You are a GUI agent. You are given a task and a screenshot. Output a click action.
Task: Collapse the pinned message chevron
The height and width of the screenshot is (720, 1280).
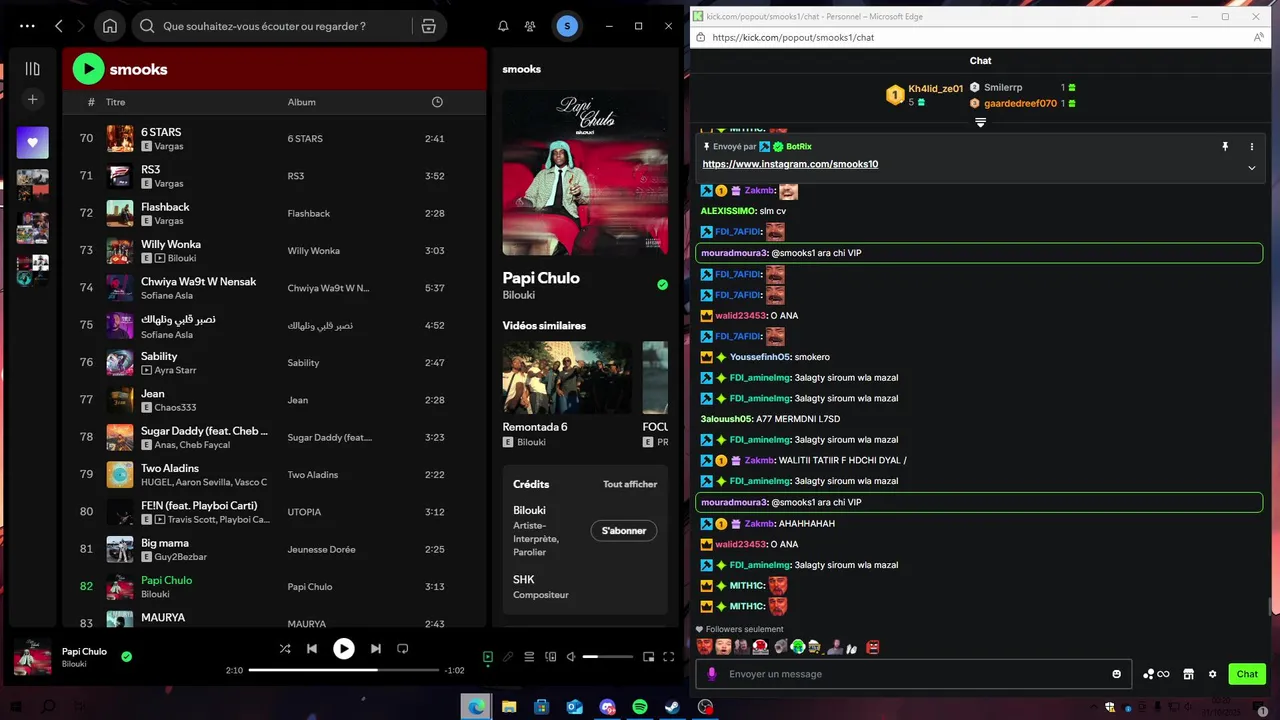pyautogui.click(x=1251, y=168)
